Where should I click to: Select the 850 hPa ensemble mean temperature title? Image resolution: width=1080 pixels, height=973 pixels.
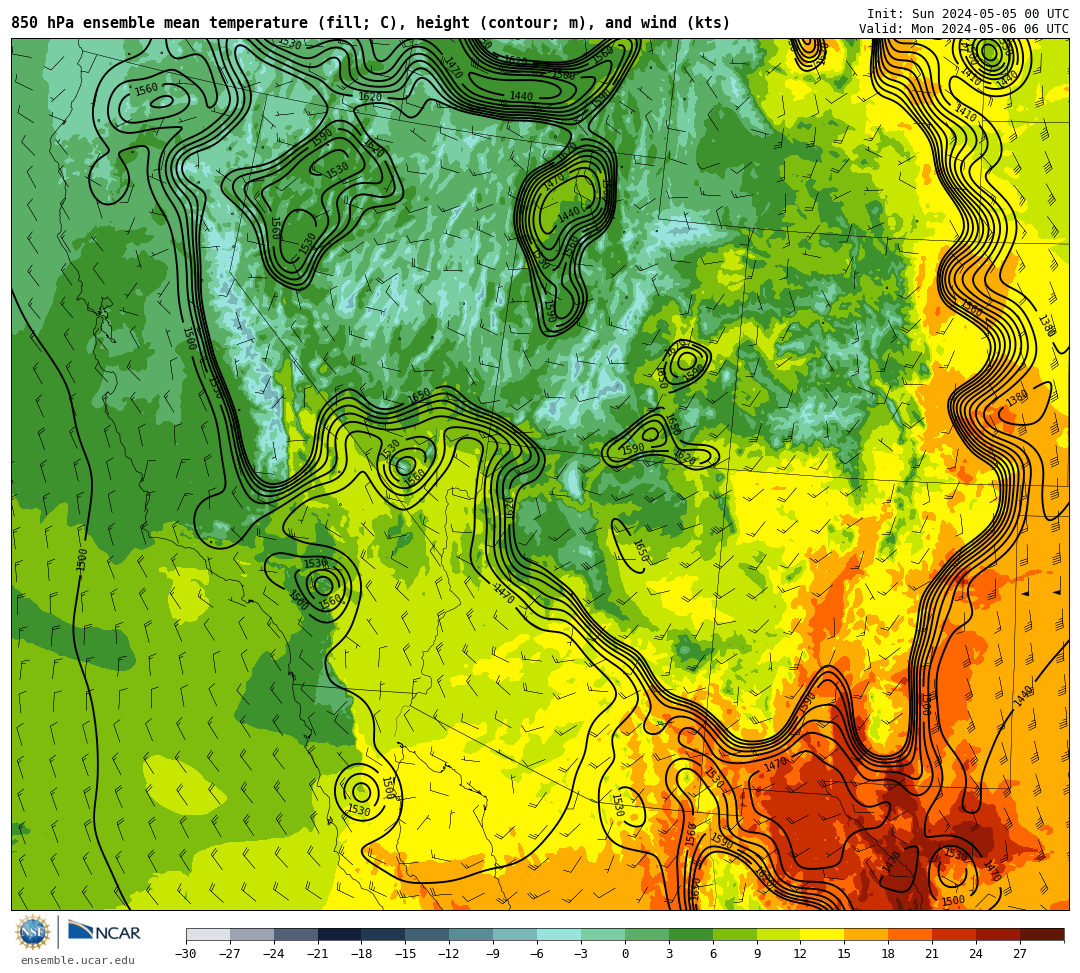371,23
